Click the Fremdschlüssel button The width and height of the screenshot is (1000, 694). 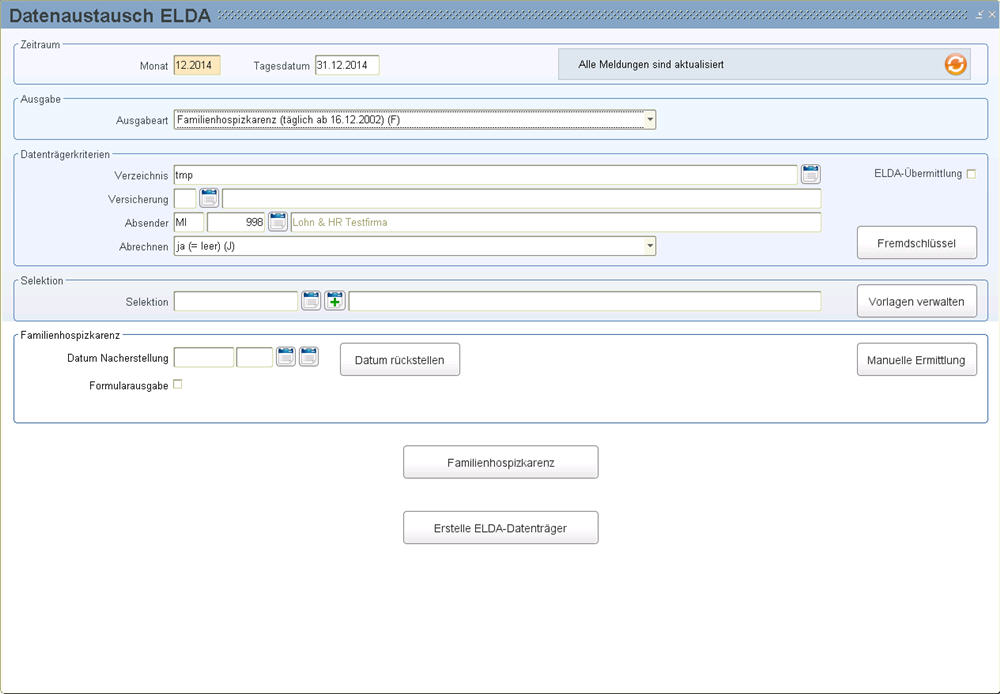coord(916,242)
